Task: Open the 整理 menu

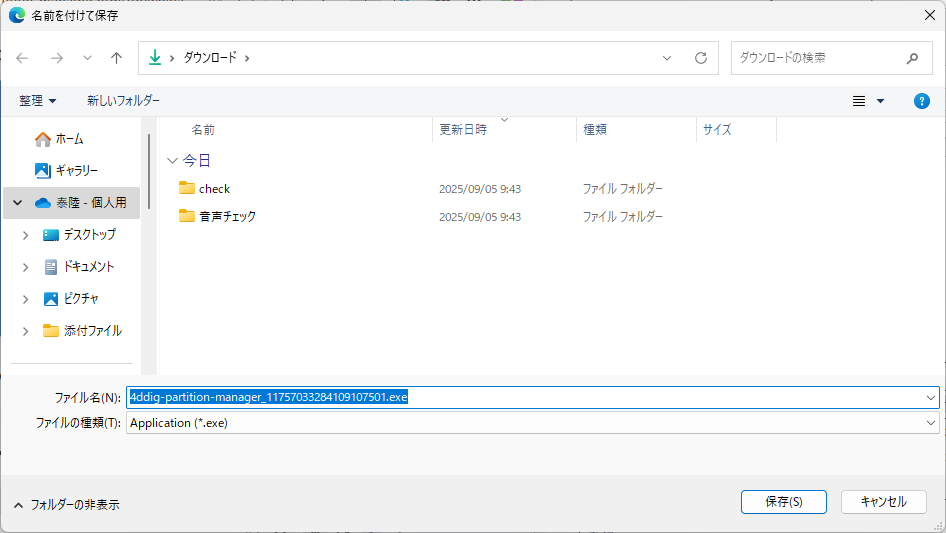Action: 37,101
